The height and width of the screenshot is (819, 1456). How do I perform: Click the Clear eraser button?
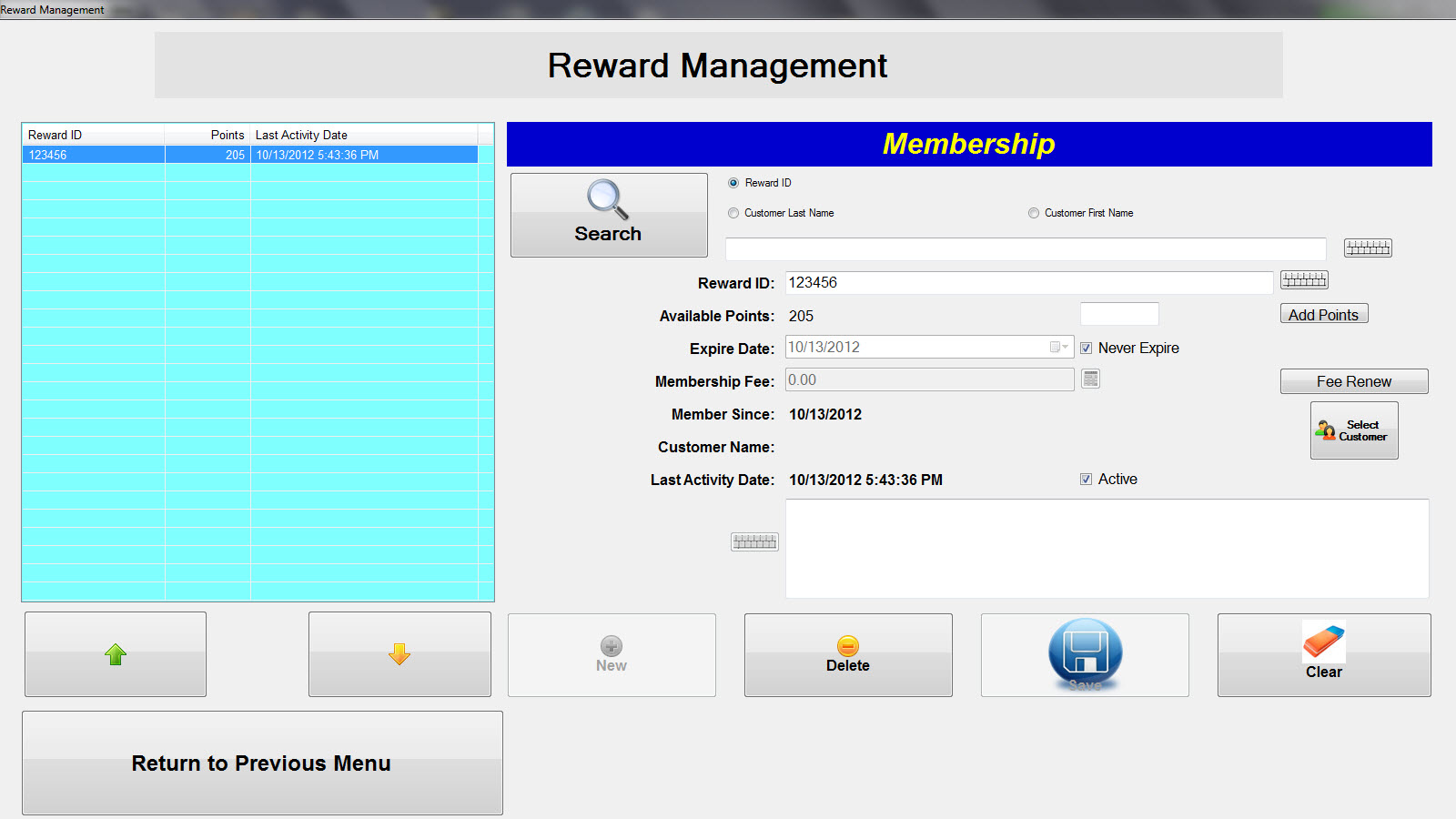click(x=1323, y=655)
